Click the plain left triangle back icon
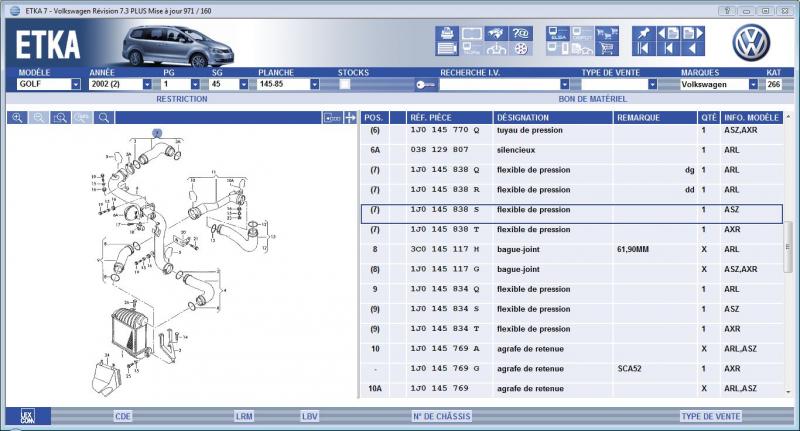Image resolution: width=800 pixels, height=431 pixels. point(693,48)
